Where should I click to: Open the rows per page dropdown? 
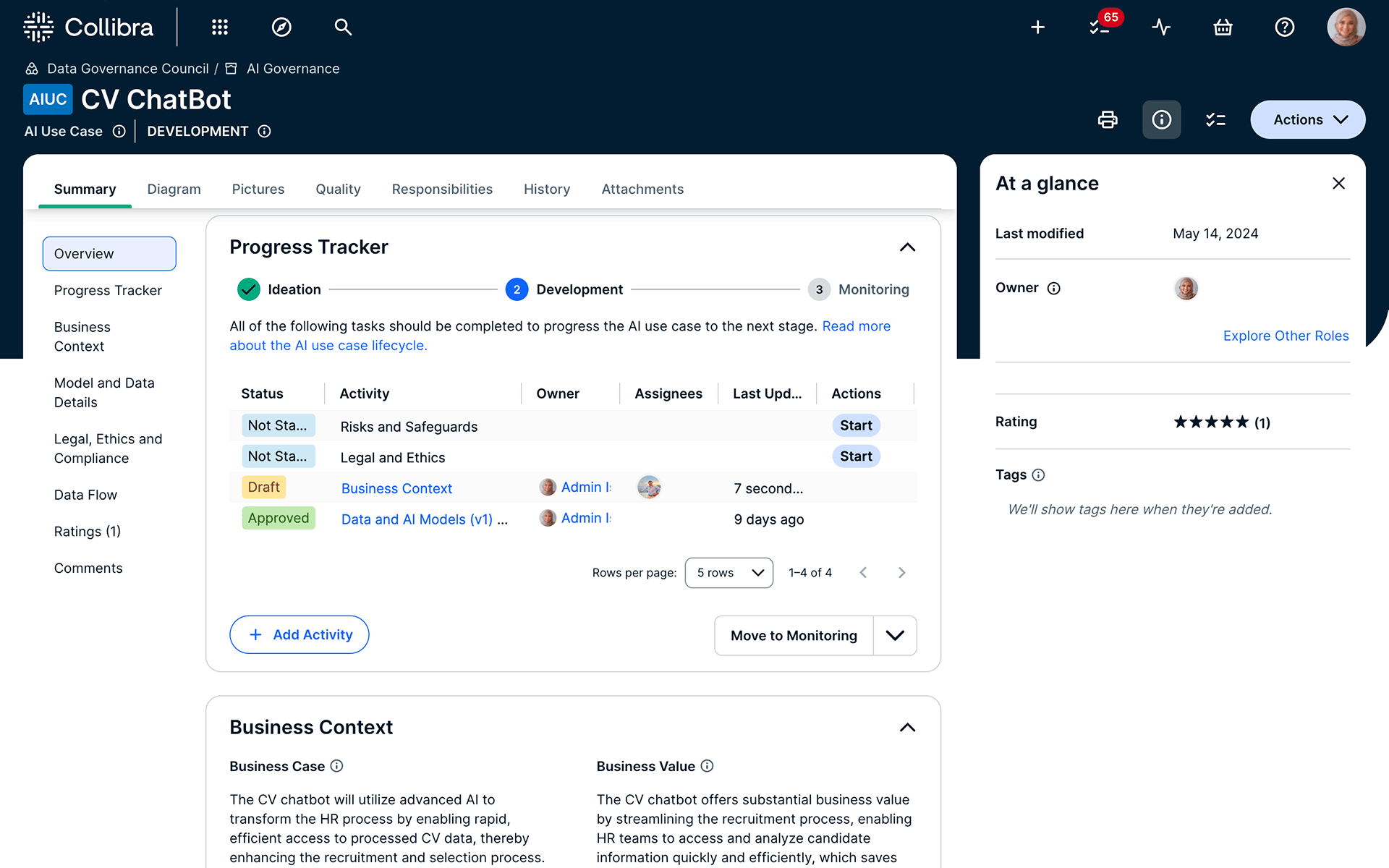click(729, 572)
